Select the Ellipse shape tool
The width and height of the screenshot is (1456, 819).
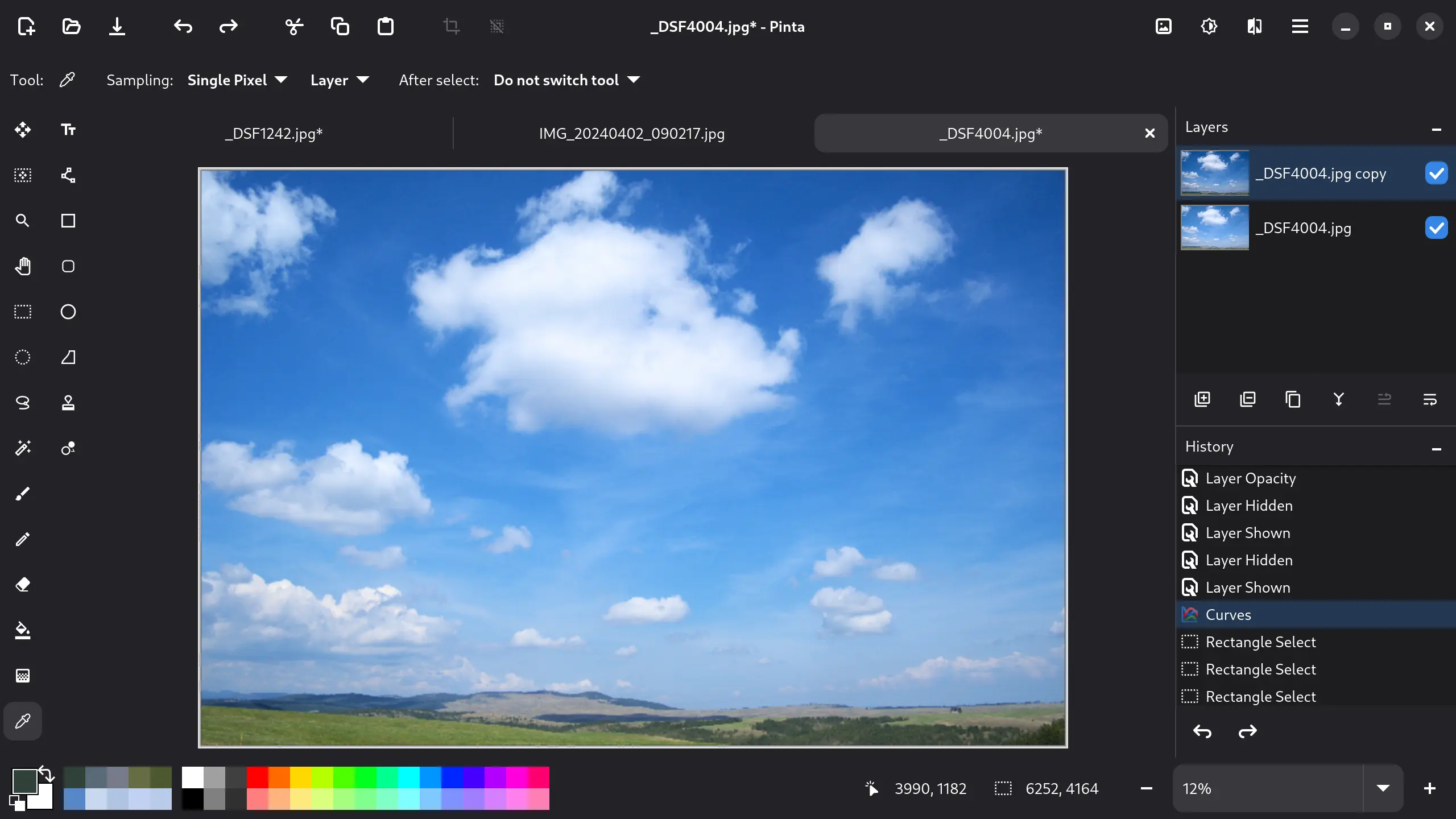pos(68,312)
